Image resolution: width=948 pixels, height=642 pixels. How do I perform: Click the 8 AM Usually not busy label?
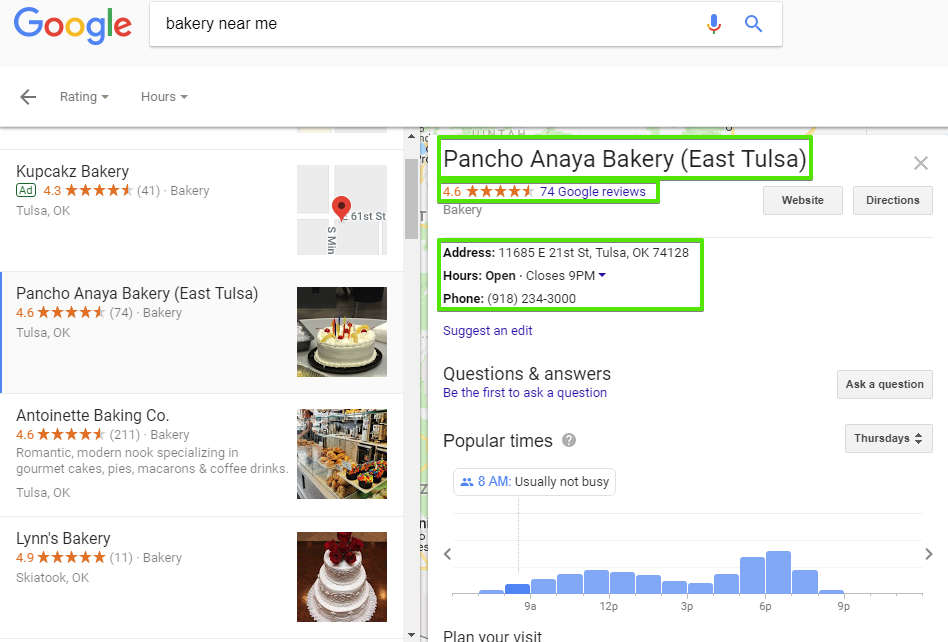pyautogui.click(x=534, y=482)
